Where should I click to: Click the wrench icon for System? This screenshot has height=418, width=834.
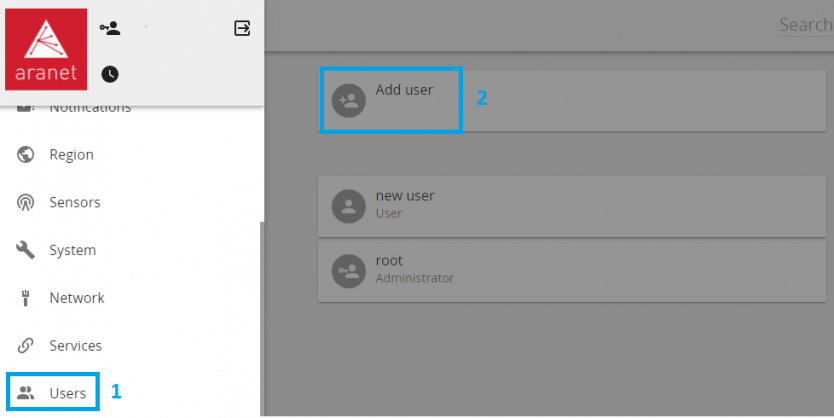point(27,250)
